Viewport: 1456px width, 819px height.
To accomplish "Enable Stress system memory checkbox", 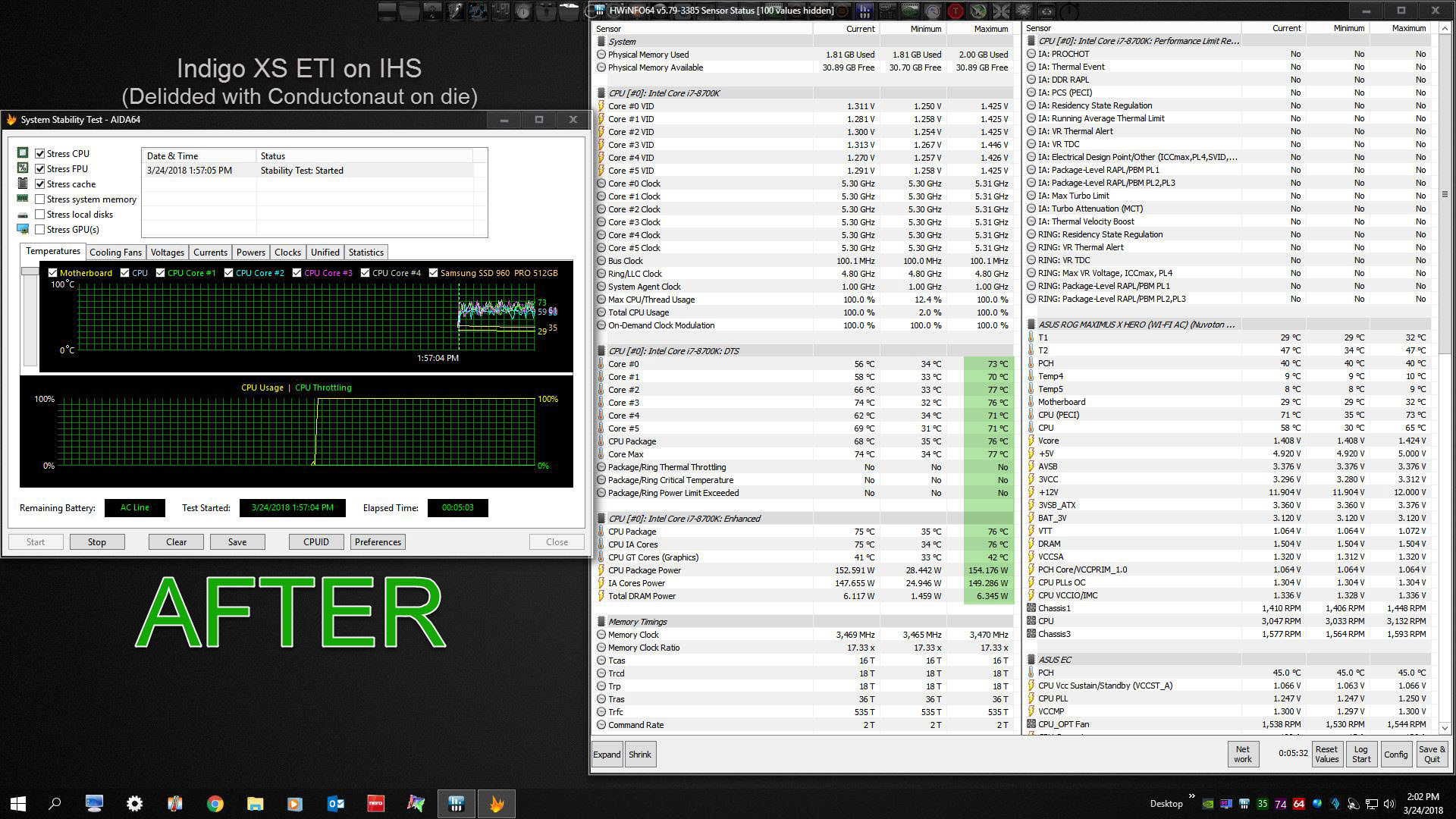I will [x=40, y=199].
